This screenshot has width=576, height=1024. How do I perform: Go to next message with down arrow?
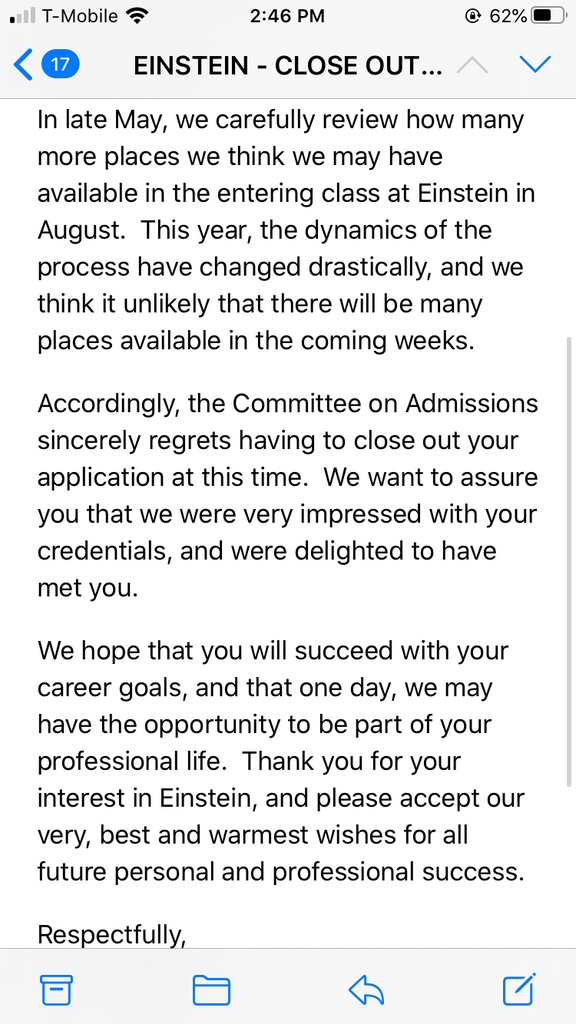point(535,65)
